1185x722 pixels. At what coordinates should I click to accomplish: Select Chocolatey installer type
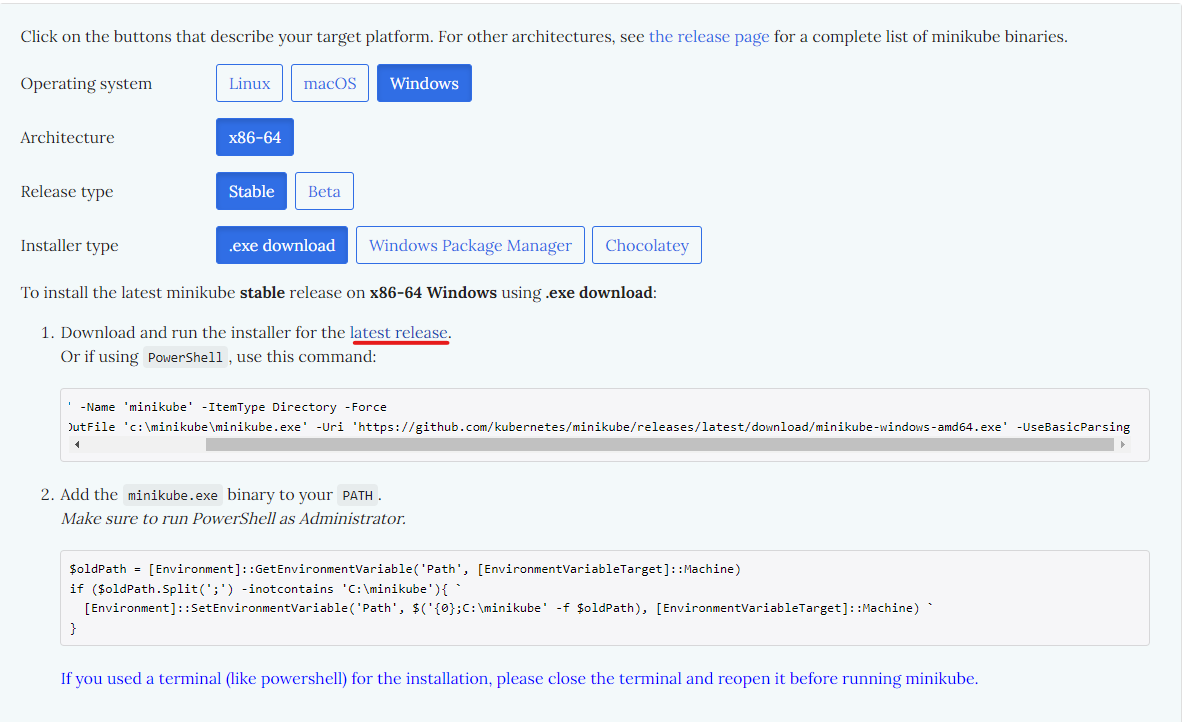tap(647, 245)
